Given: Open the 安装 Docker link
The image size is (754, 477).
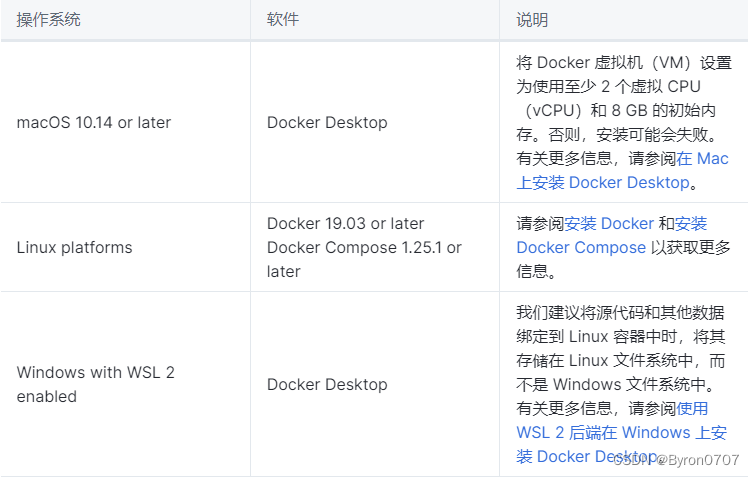Looking at the screenshot, I should tap(609, 224).
